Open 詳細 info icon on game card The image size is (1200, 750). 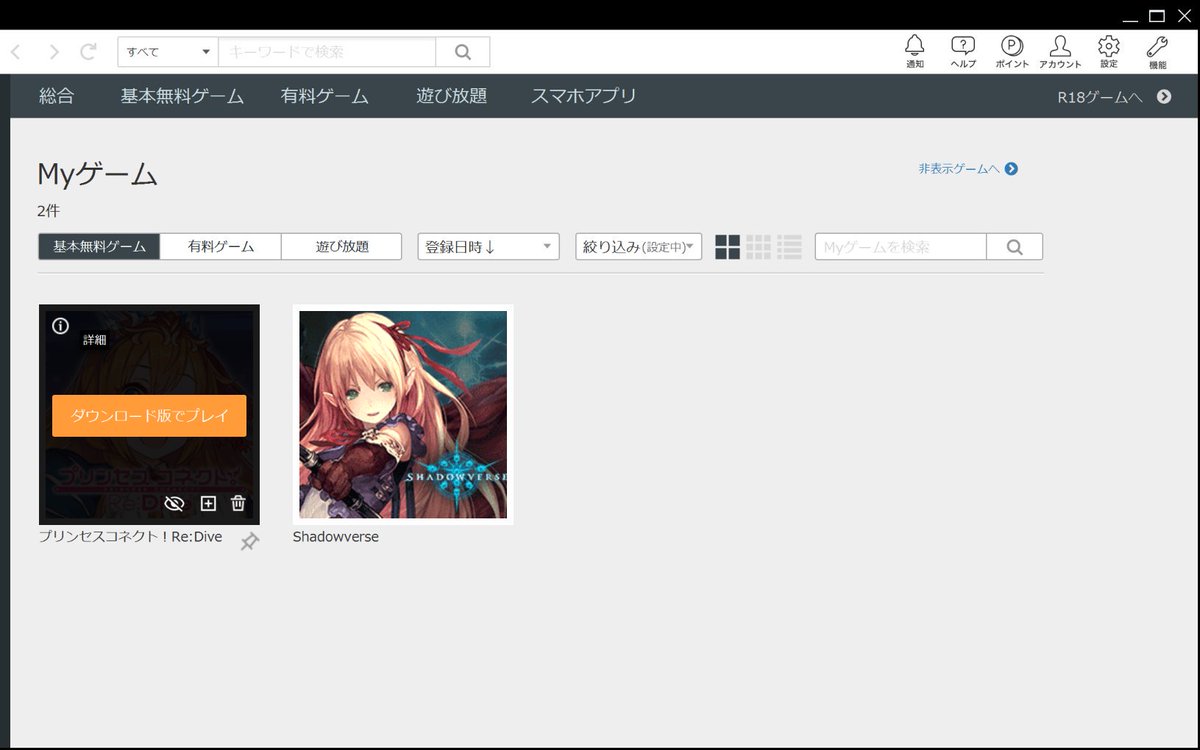[x=60, y=326]
